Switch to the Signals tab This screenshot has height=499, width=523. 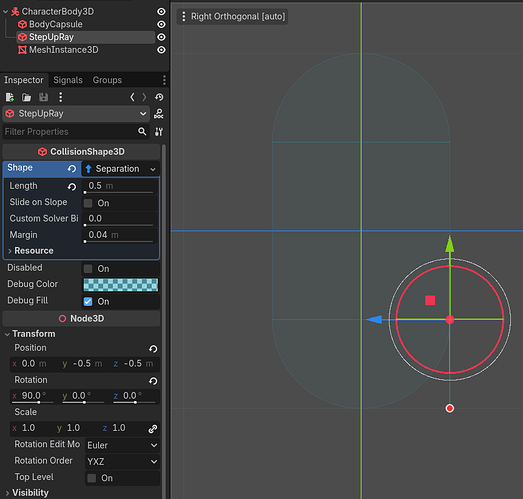pos(68,80)
